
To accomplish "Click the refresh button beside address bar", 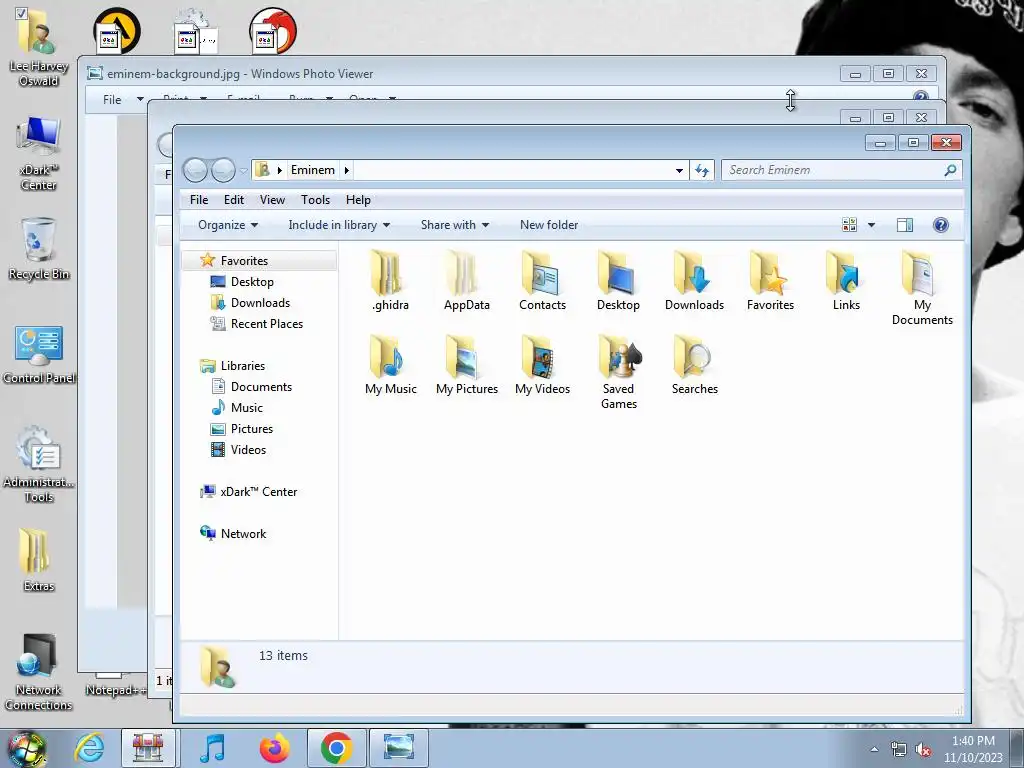I will pos(701,170).
